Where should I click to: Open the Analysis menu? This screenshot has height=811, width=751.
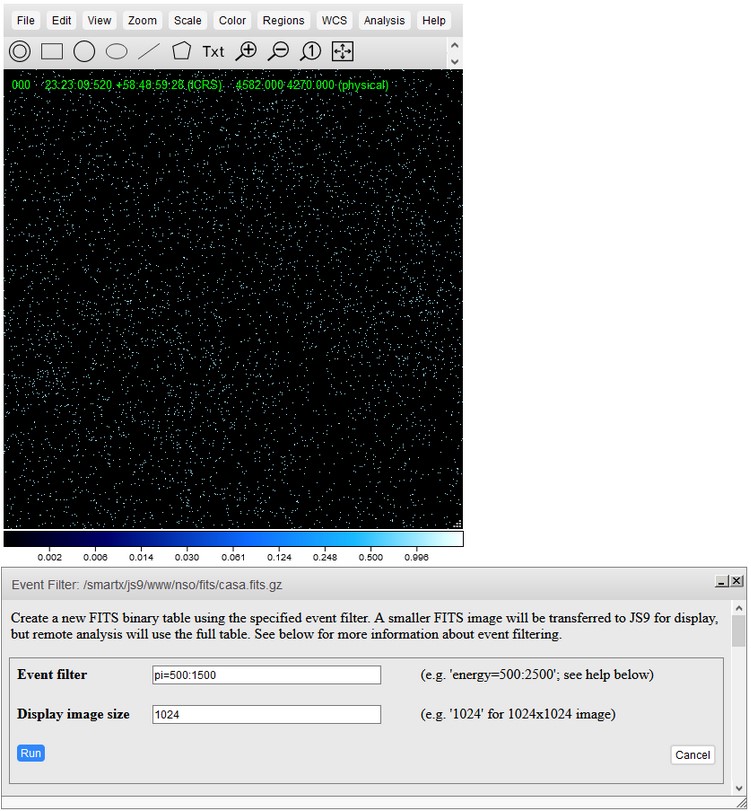click(x=384, y=20)
